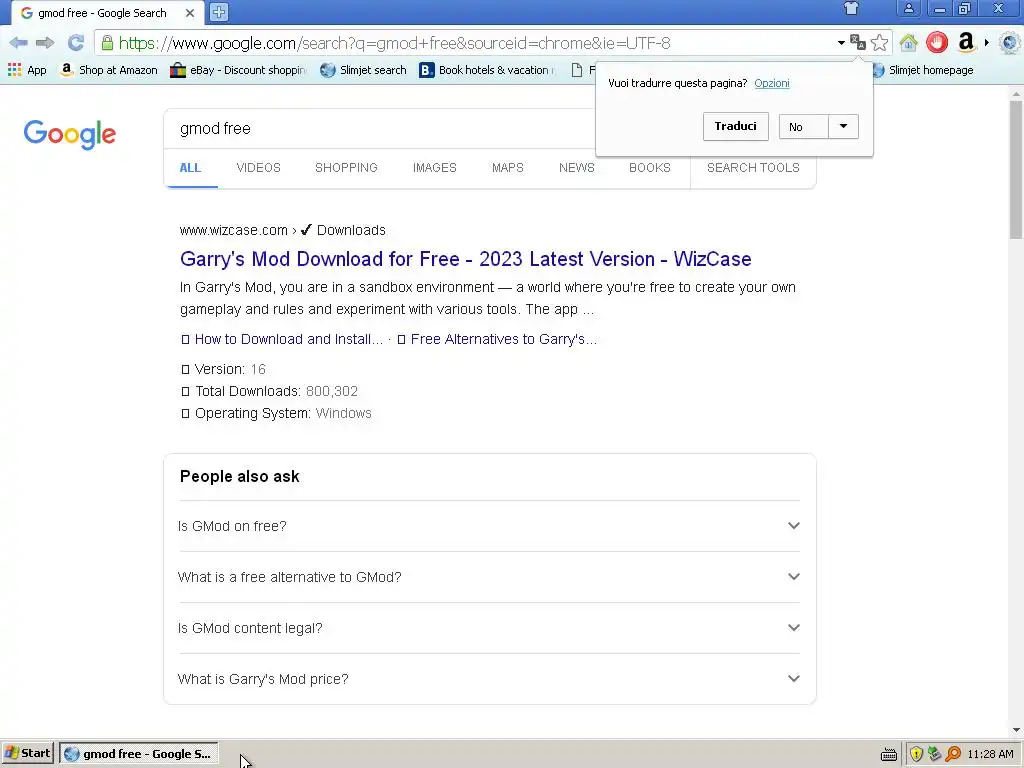Open Book hotels & vacation bookmark
The width and height of the screenshot is (1024, 768).
487,70
